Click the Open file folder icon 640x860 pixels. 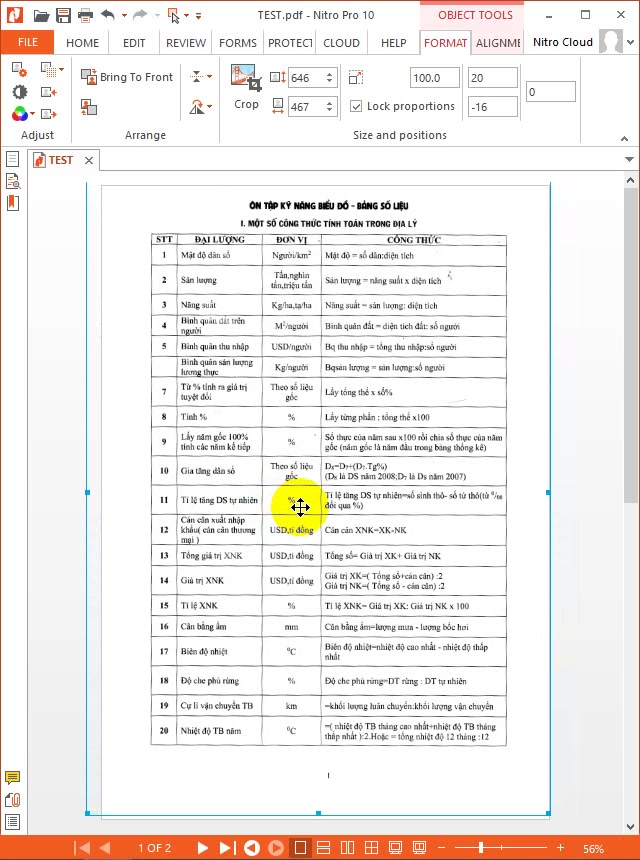click(x=41, y=15)
